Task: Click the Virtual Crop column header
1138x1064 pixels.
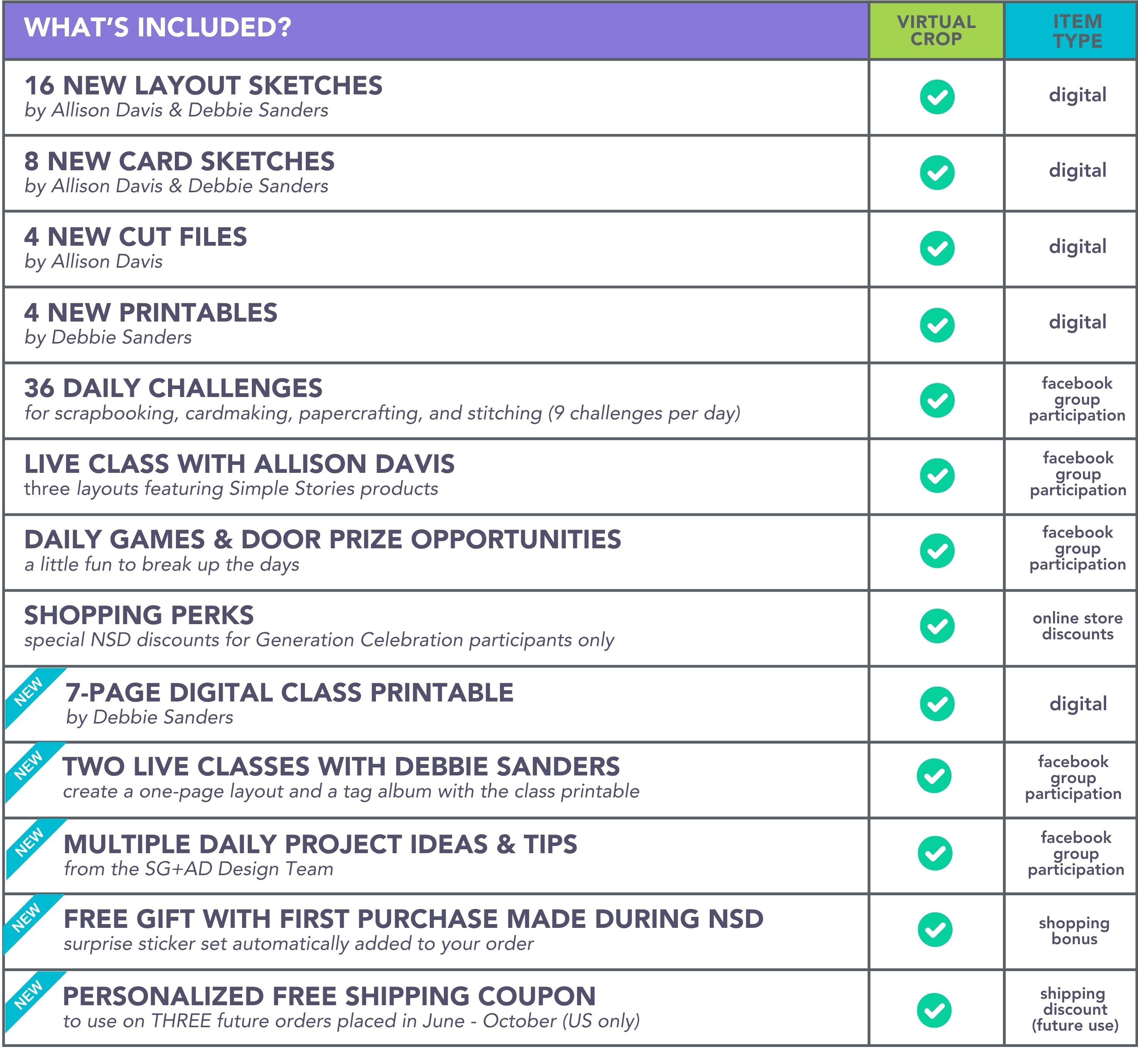Action: point(936,30)
